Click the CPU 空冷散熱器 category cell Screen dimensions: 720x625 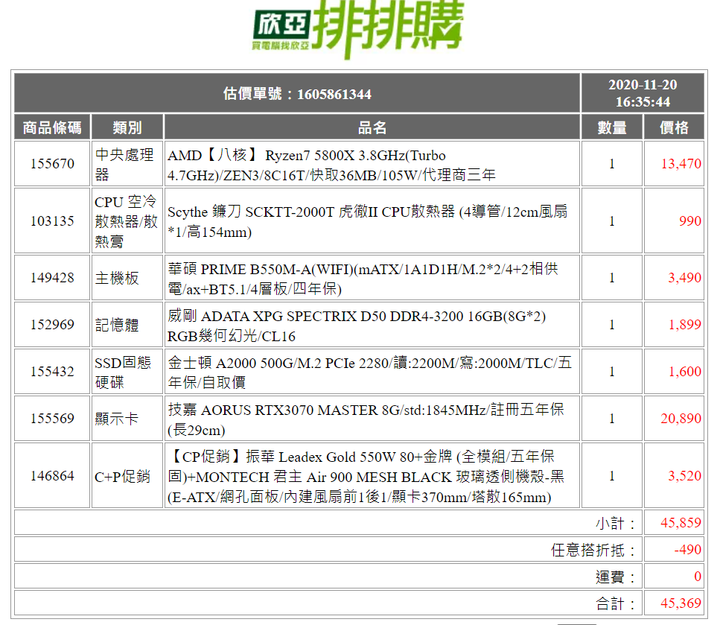127,221
